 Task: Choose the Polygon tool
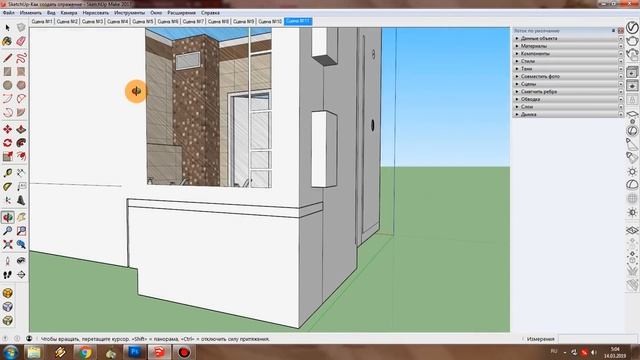(21, 85)
